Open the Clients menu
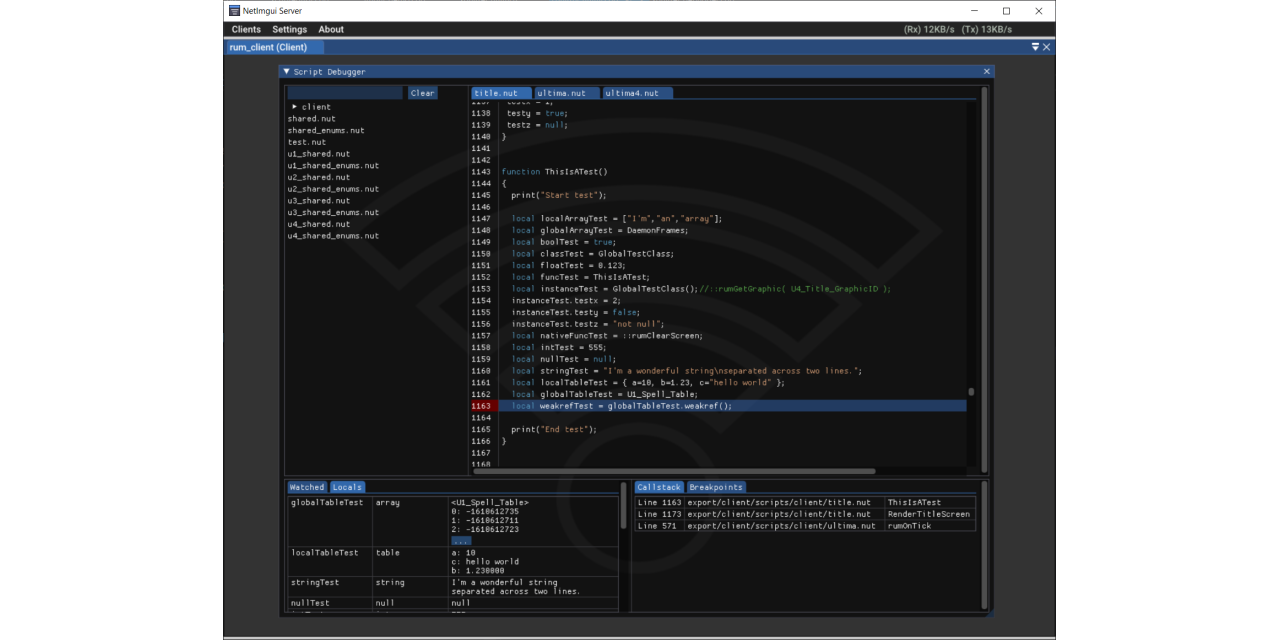 tap(246, 30)
